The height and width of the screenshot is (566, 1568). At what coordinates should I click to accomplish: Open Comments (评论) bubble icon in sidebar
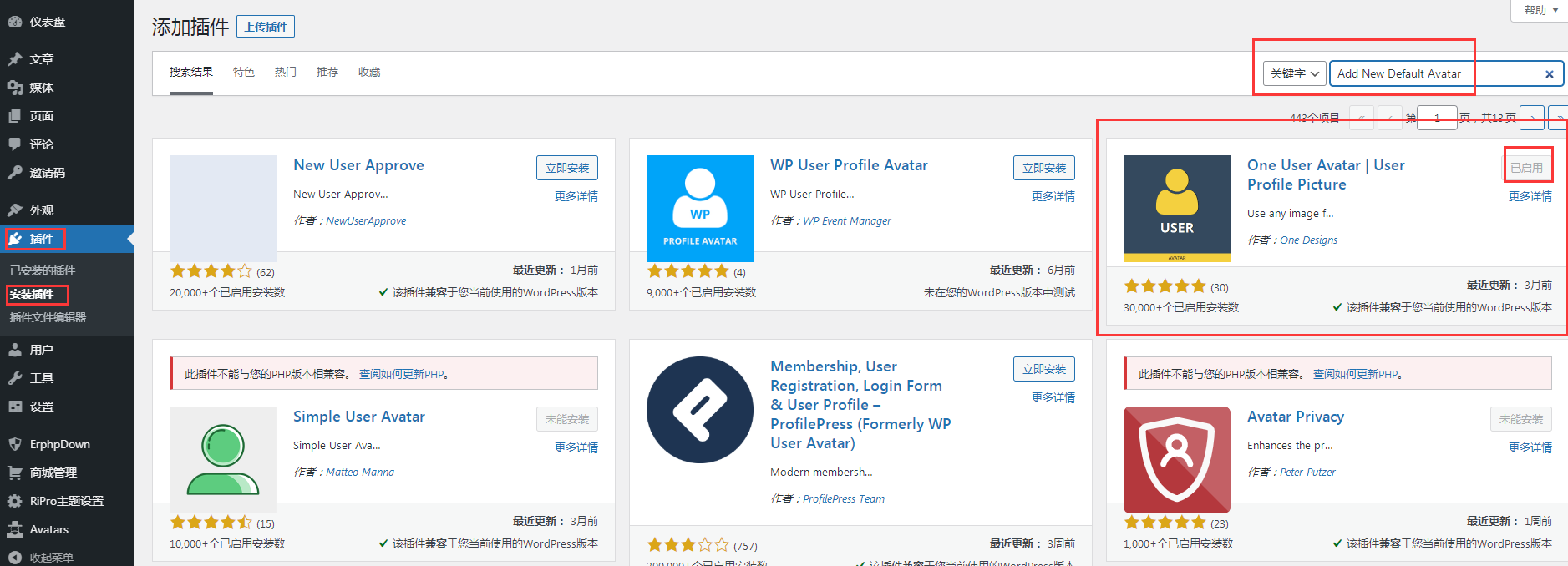tap(15, 144)
